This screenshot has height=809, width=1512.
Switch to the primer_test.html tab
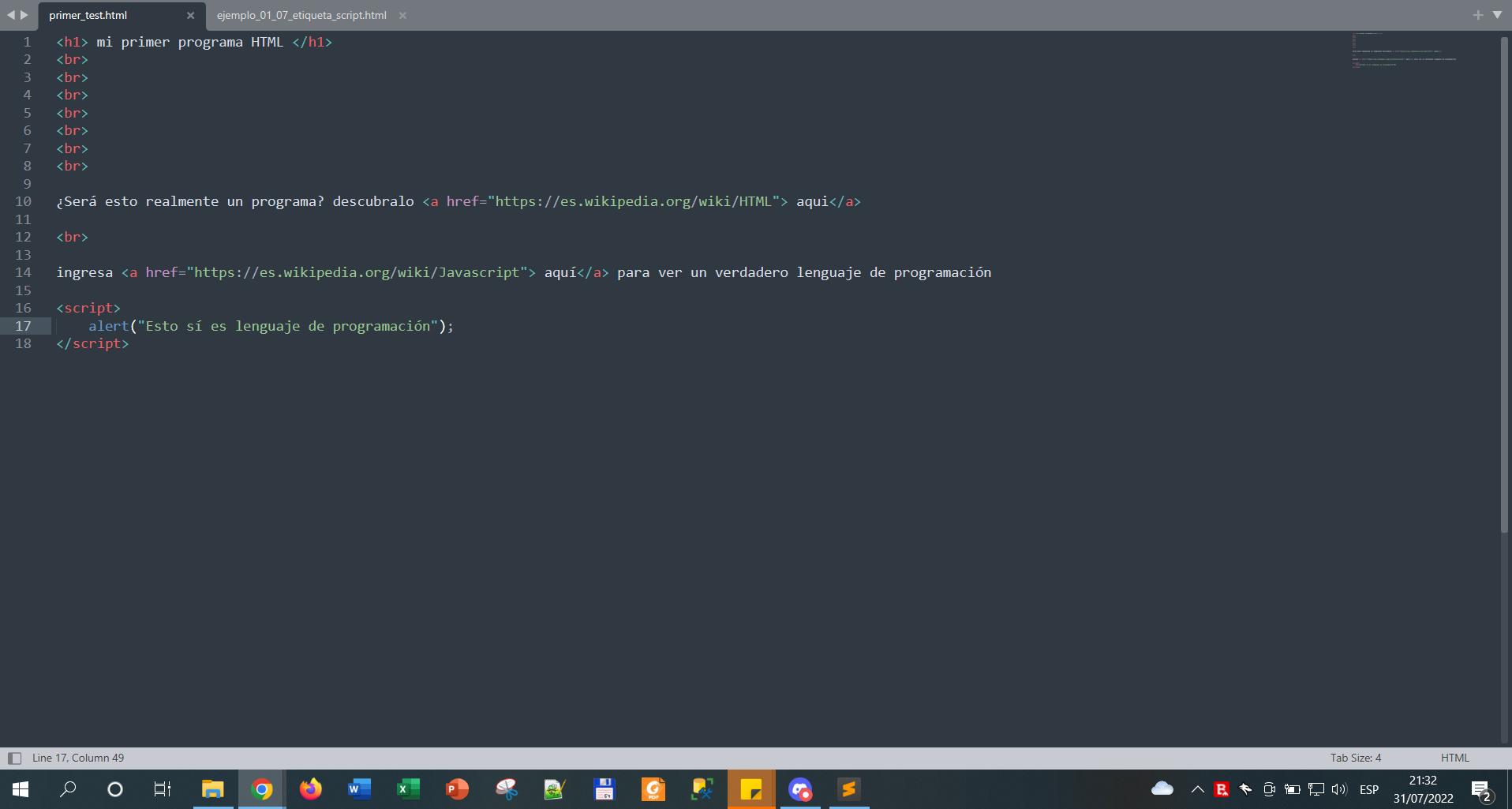coord(88,16)
